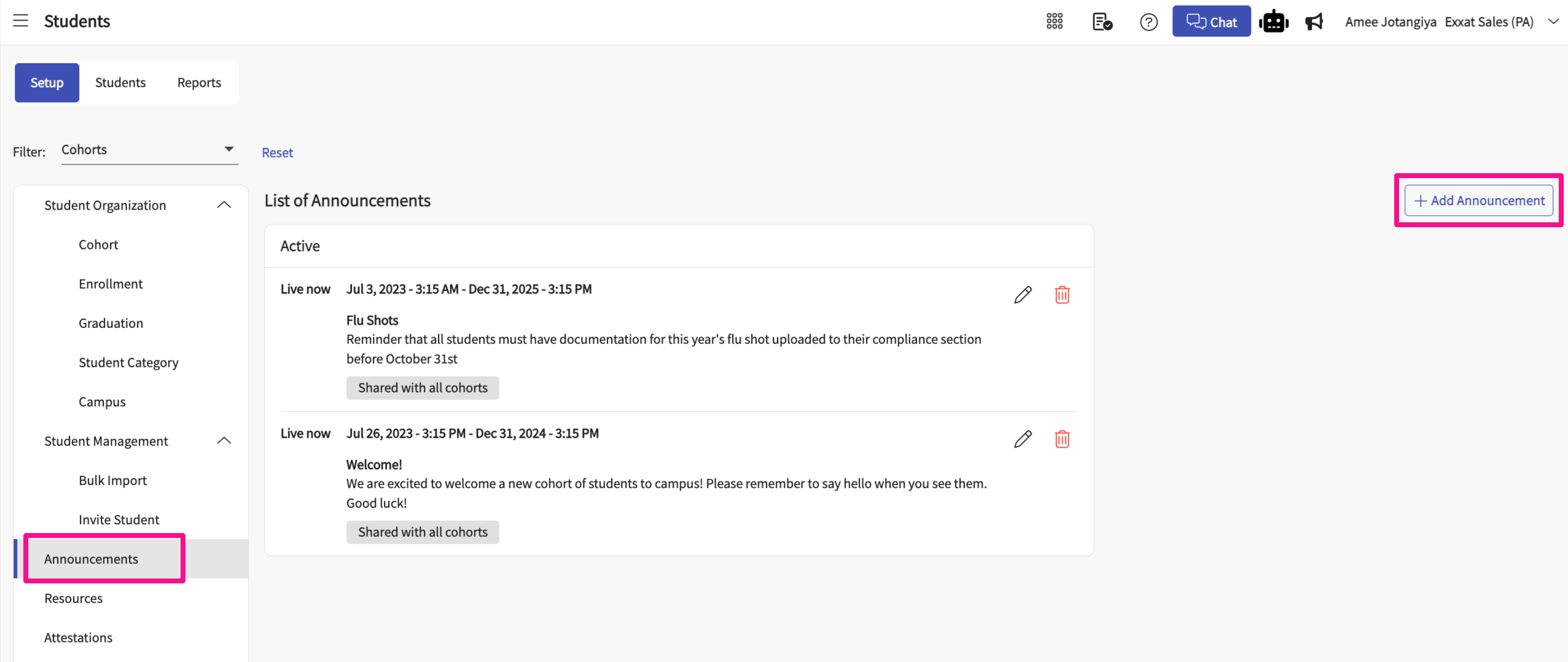Click the Reset filter link
1568x662 pixels.
(x=277, y=152)
